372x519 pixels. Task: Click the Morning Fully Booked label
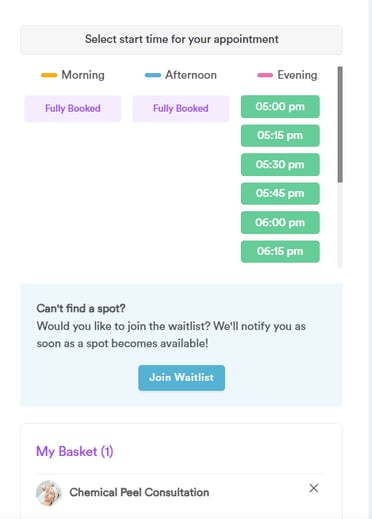[x=73, y=109]
